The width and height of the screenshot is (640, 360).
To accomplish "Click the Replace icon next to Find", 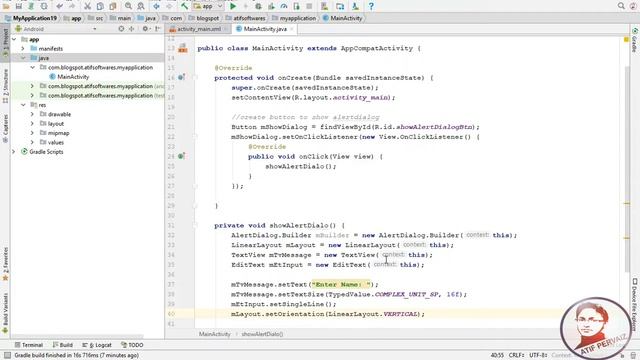I will 141,6.
